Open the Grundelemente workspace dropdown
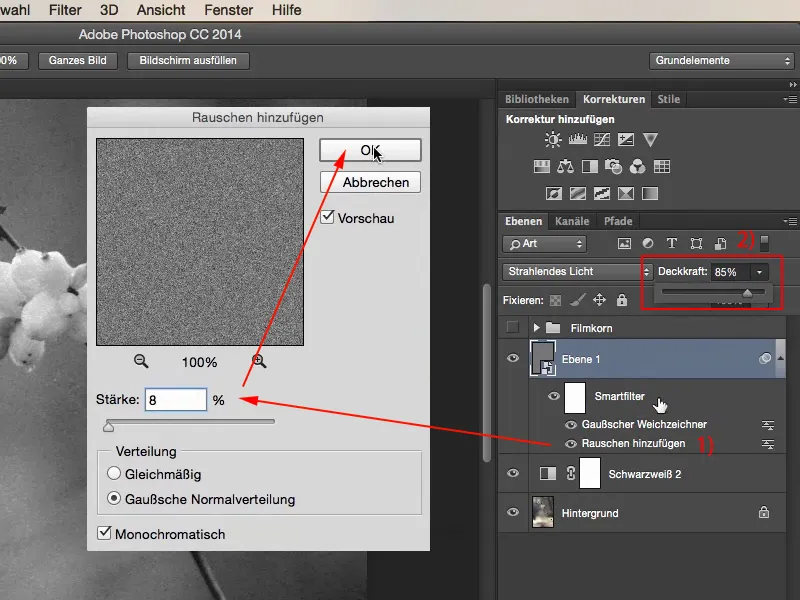The image size is (800, 600). [x=721, y=61]
